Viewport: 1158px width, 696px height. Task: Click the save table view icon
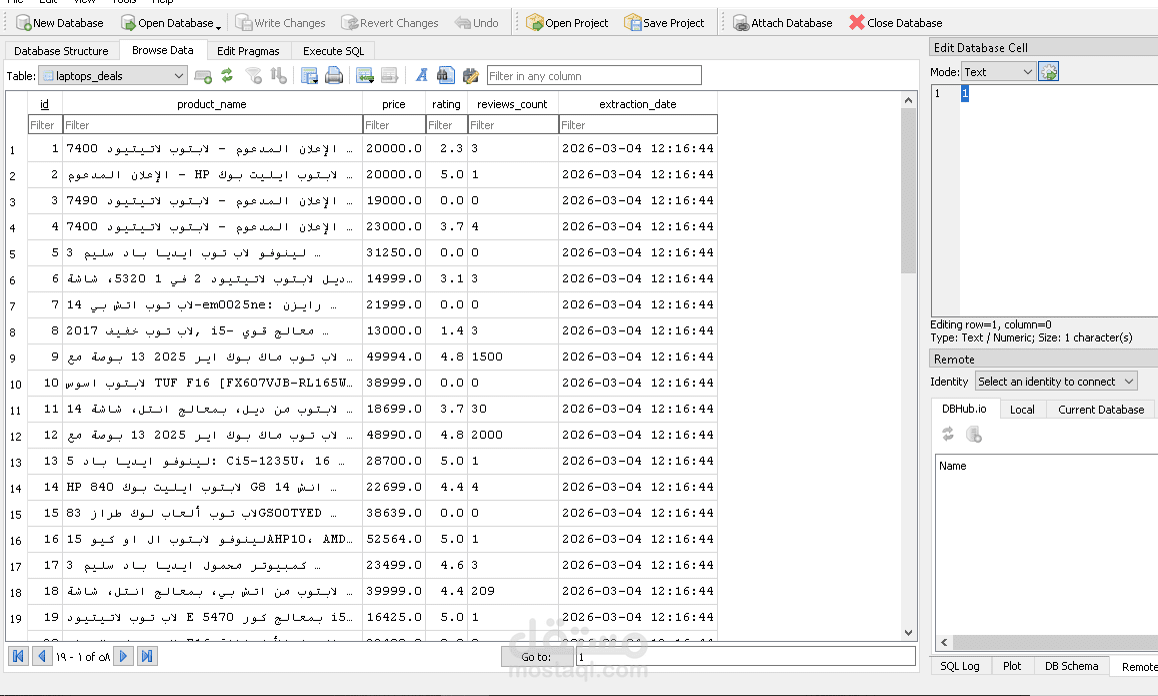pos(309,75)
